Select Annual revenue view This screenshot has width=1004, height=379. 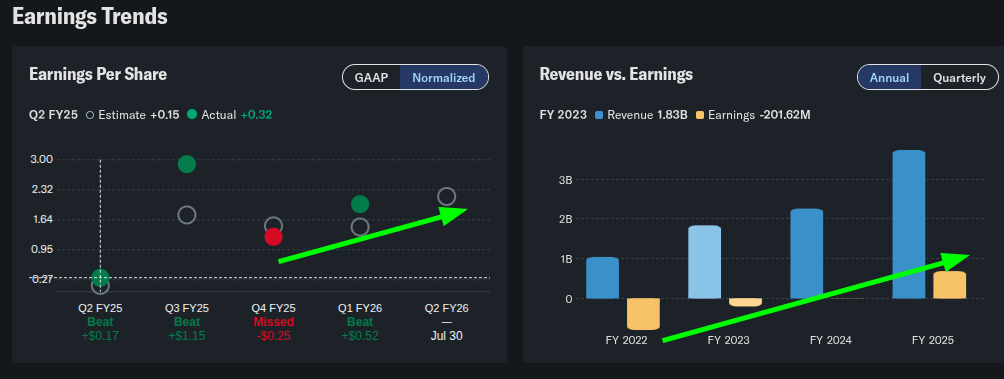(889, 78)
